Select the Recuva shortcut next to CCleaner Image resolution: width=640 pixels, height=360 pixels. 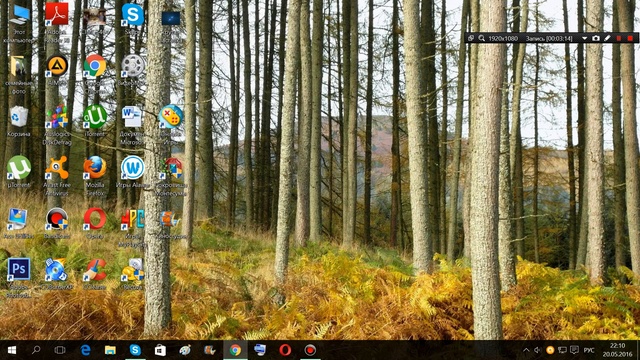[132, 273]
